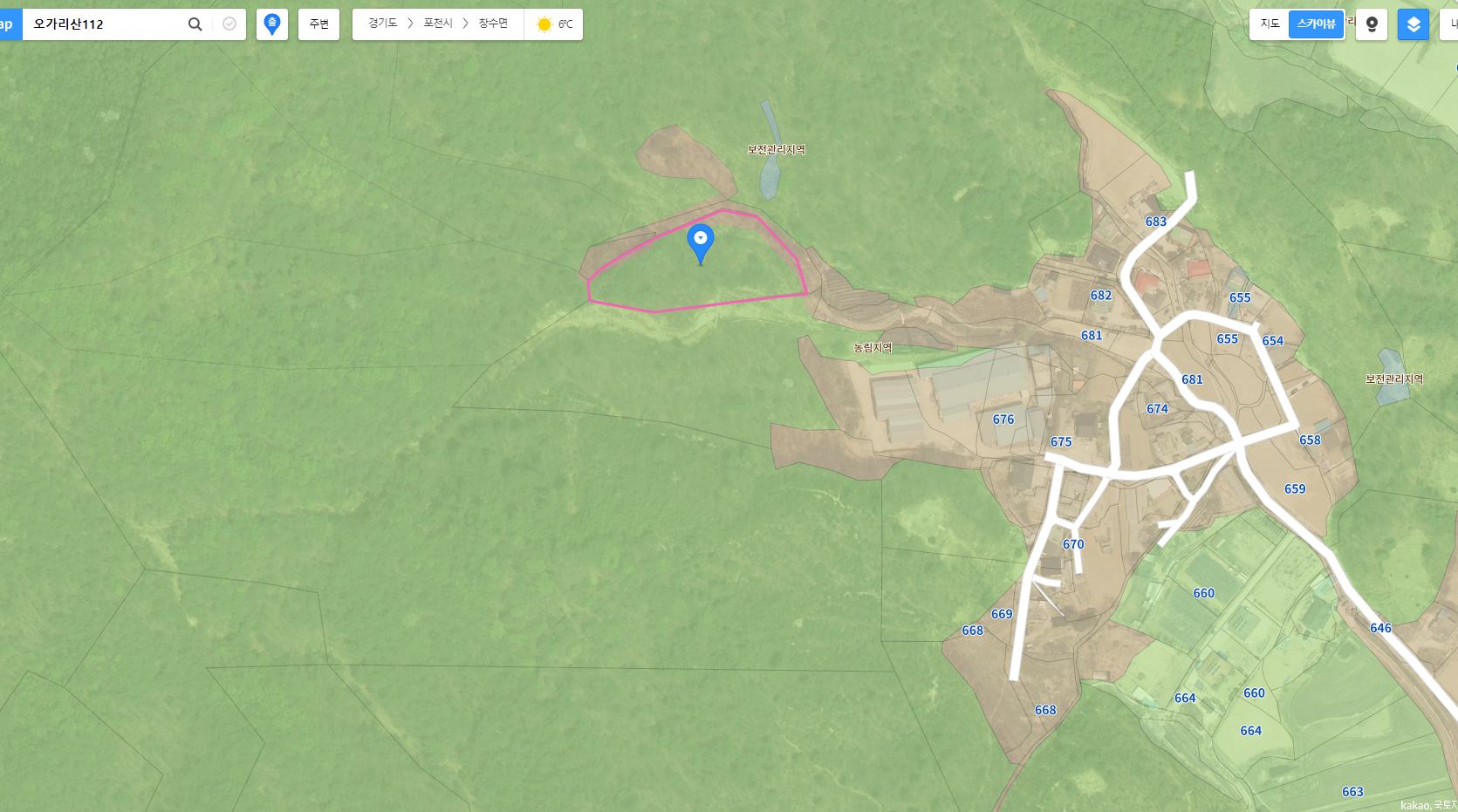Expand the chevron after 경기도
This screenshot has height=812, width=1458.
click(411, 24)
